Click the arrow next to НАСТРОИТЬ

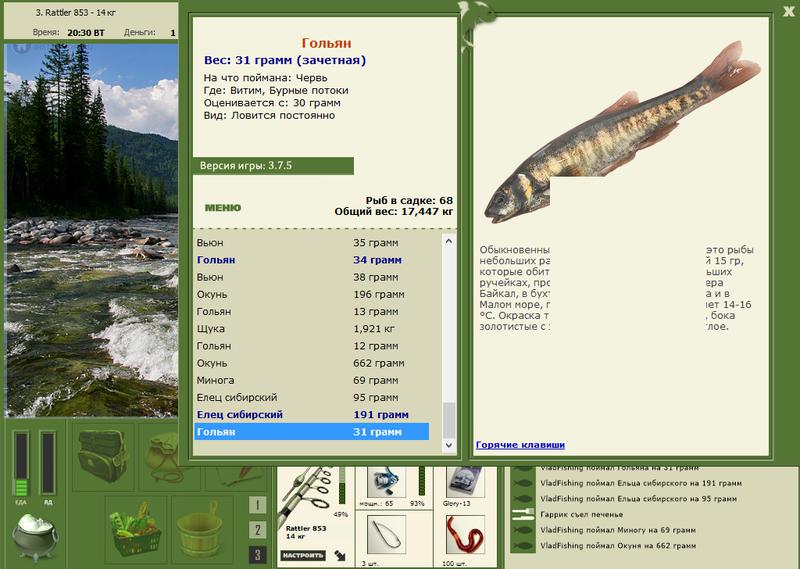340,555
